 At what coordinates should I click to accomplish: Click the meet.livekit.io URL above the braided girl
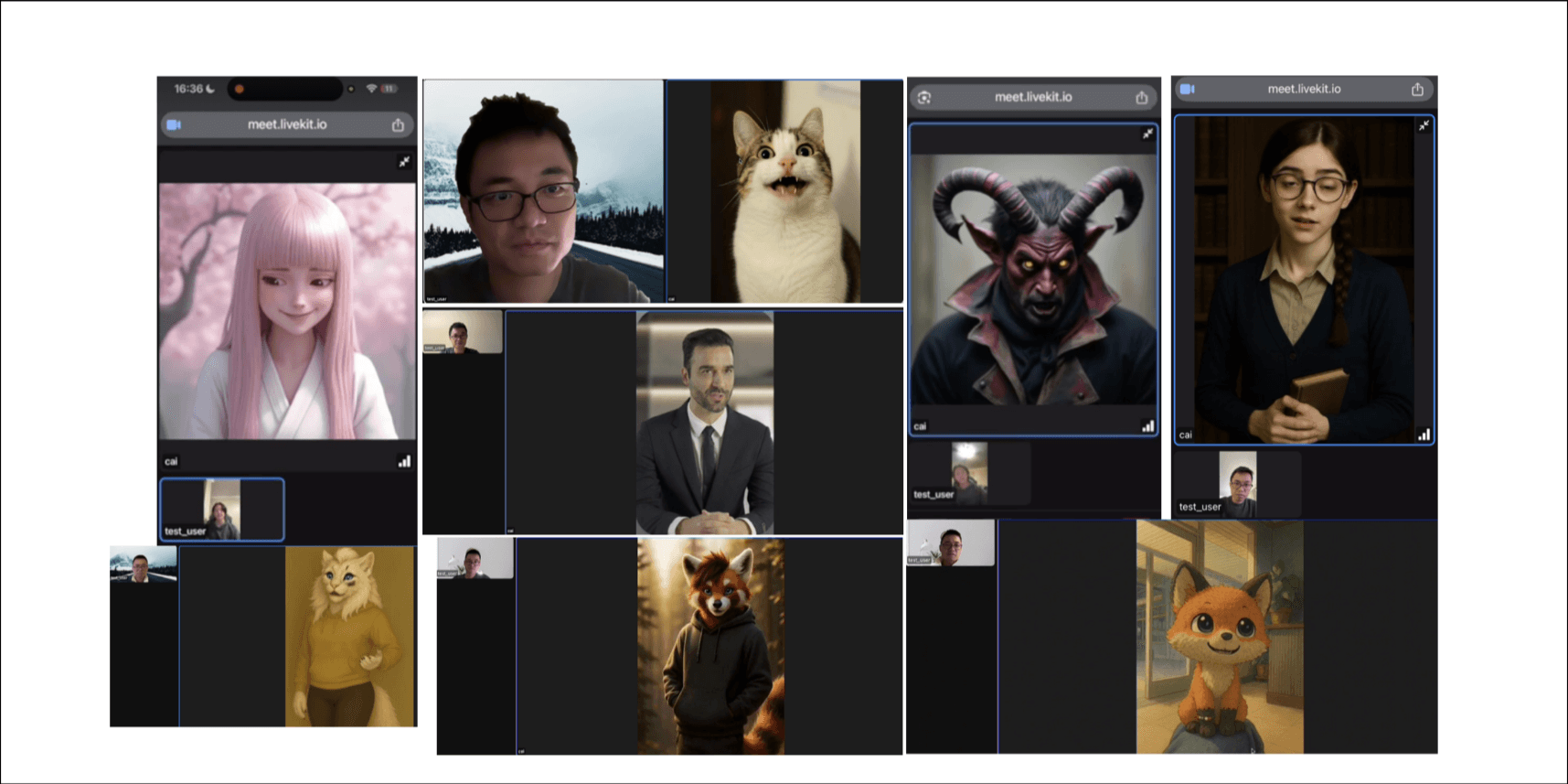click(1303, 89)
